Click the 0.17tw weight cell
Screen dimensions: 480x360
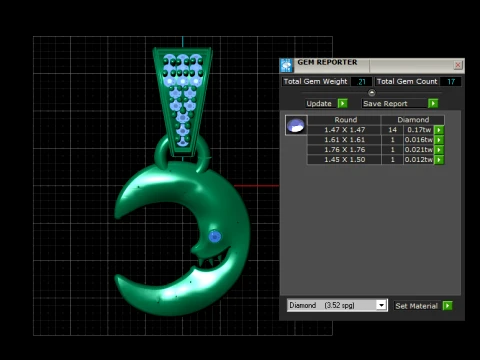click(x=419, y=130)
